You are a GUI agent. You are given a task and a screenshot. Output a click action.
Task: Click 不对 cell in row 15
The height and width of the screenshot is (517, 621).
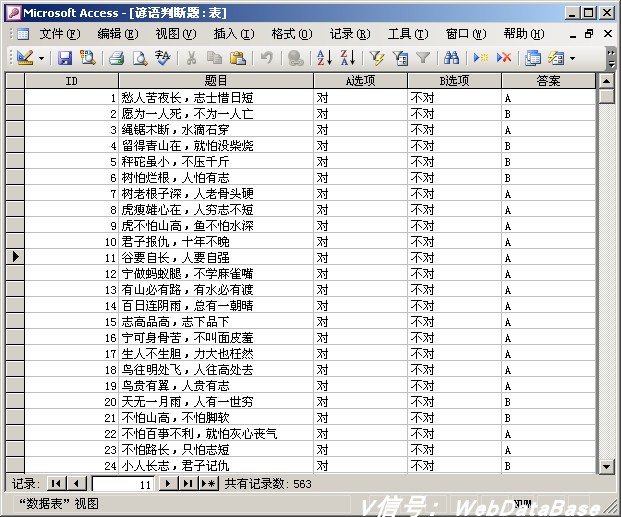454,321
